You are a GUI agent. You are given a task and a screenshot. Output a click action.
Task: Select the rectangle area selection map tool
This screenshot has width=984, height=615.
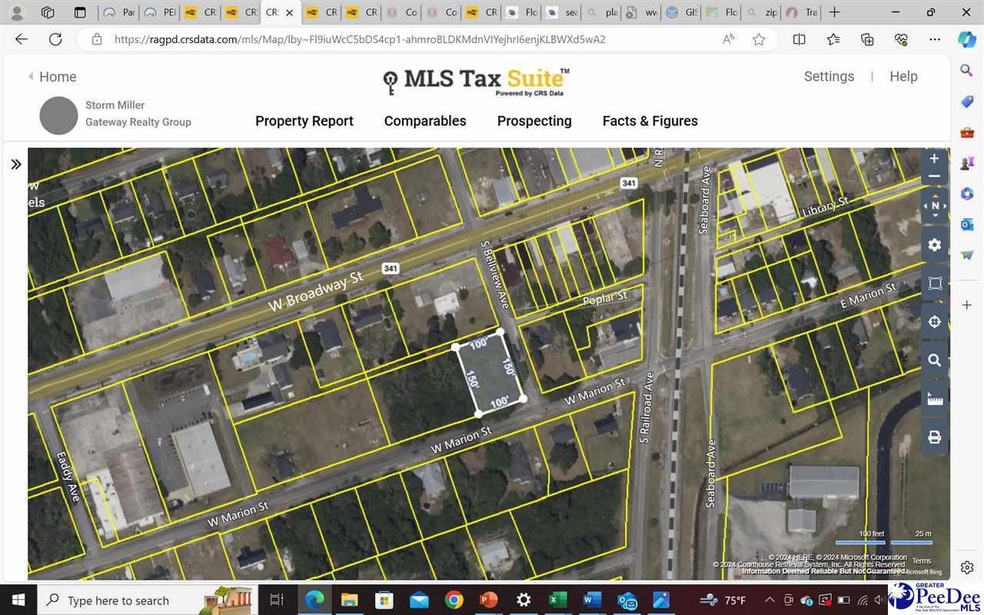point(934,282)
